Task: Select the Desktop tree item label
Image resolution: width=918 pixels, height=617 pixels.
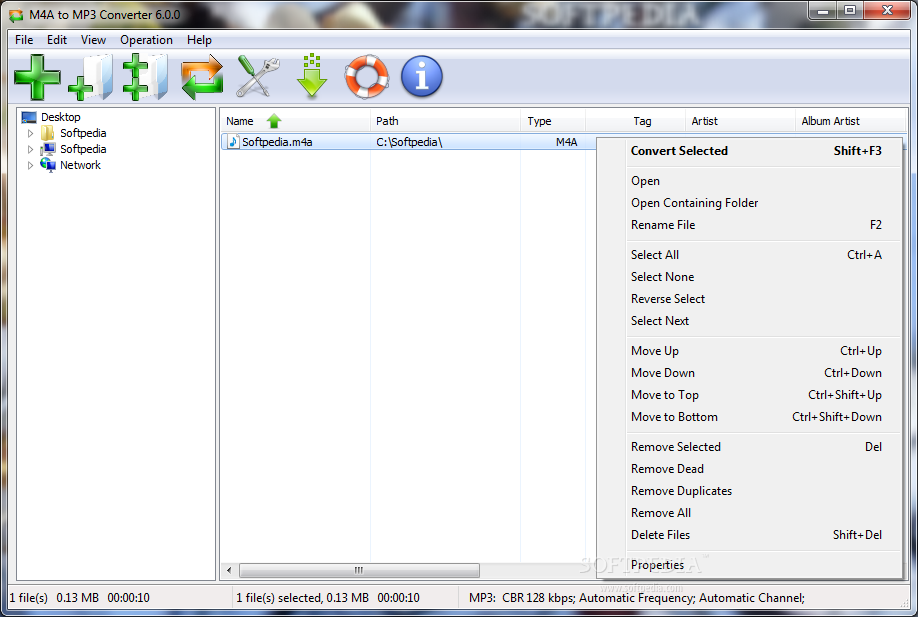Action: click(61, 117)
